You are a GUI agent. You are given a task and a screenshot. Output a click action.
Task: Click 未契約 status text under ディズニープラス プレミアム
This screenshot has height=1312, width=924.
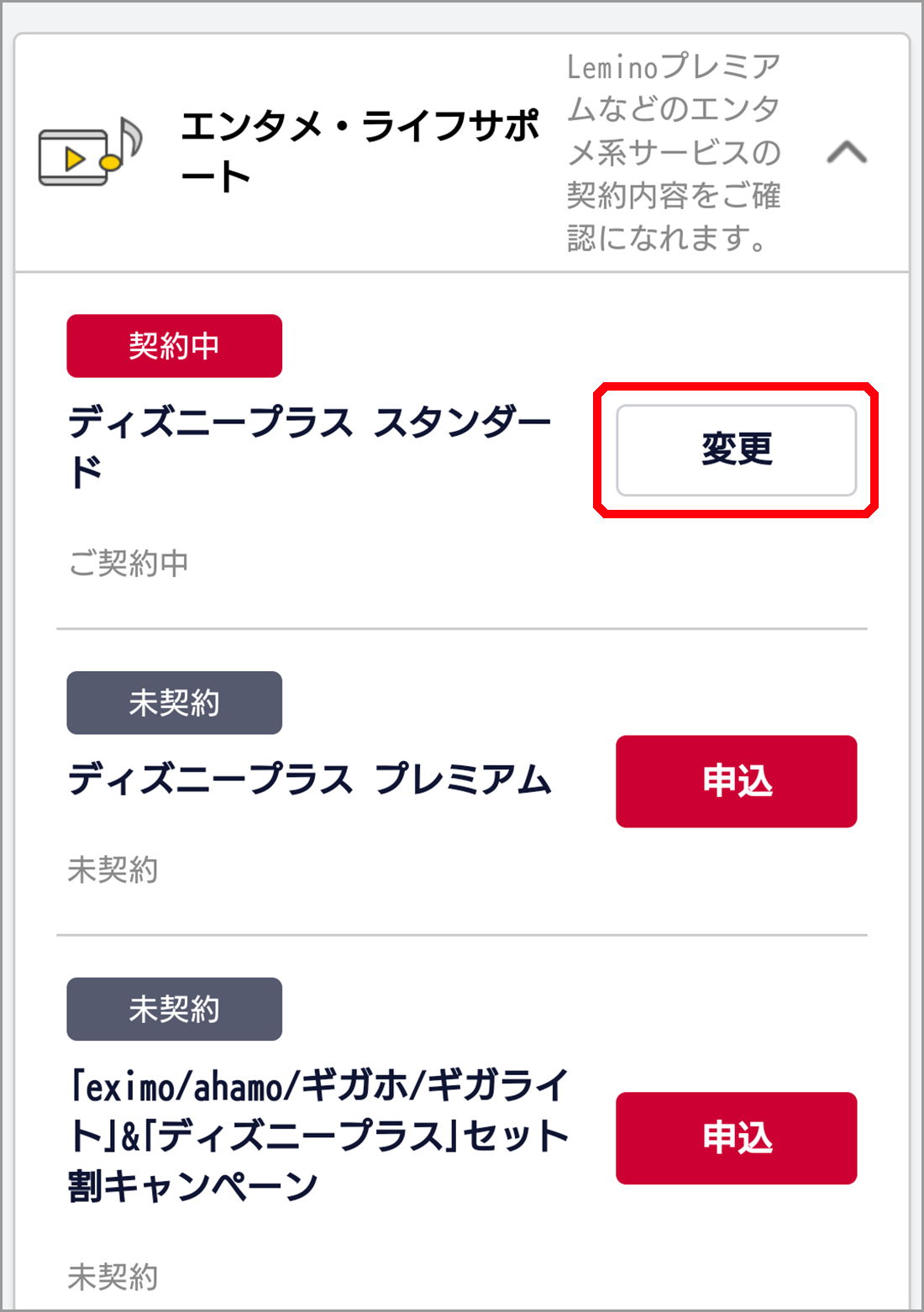[x=113, y=869]
